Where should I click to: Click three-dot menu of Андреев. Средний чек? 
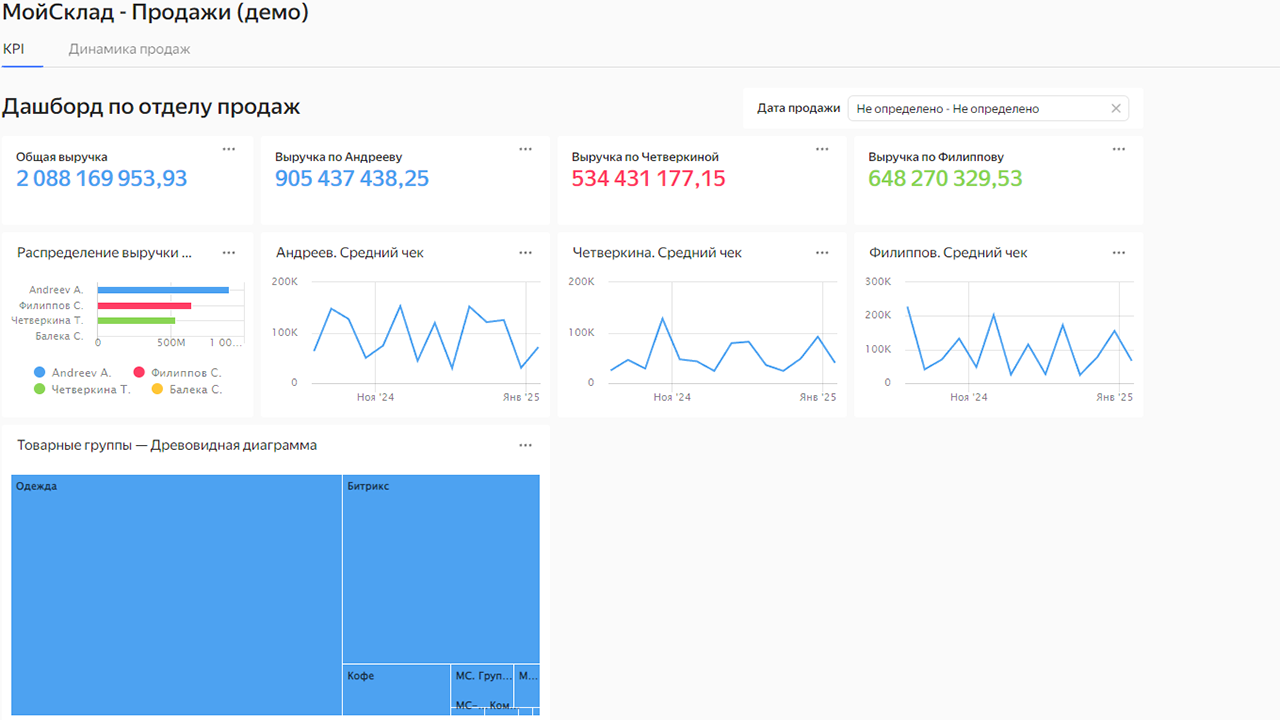coord(526,253)
